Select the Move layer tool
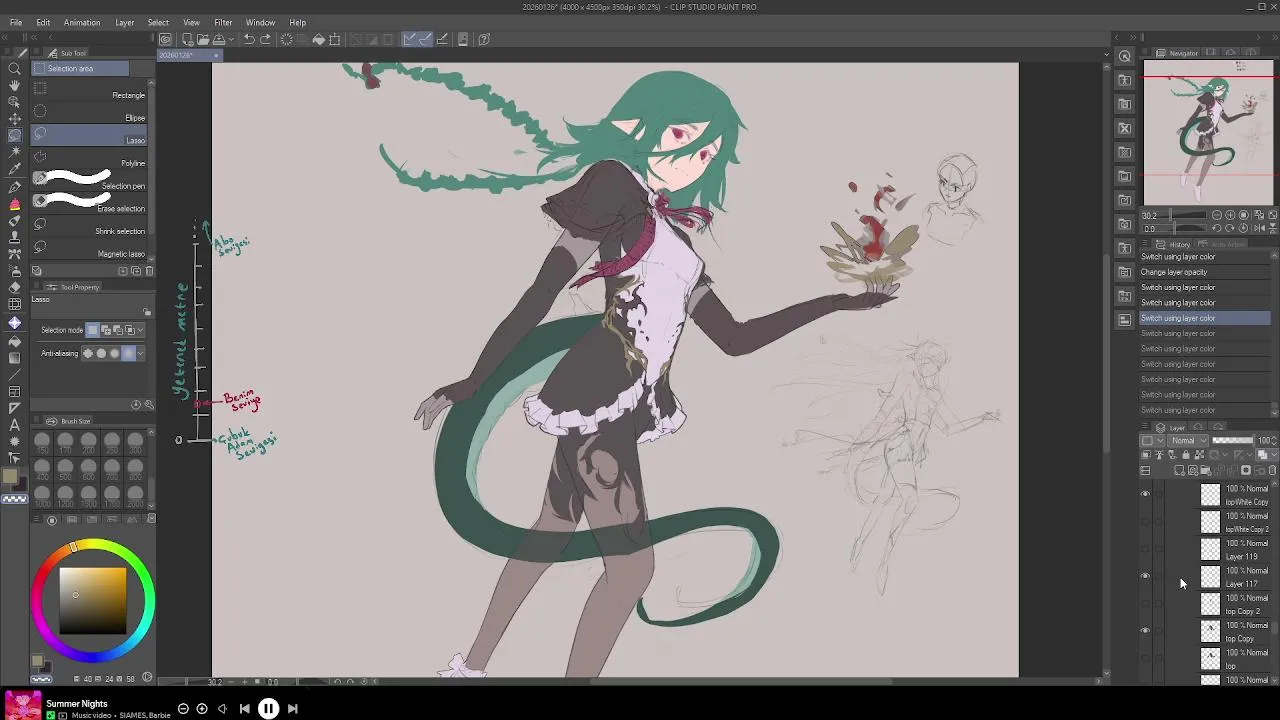The image size is (1280, 720). 14,118
